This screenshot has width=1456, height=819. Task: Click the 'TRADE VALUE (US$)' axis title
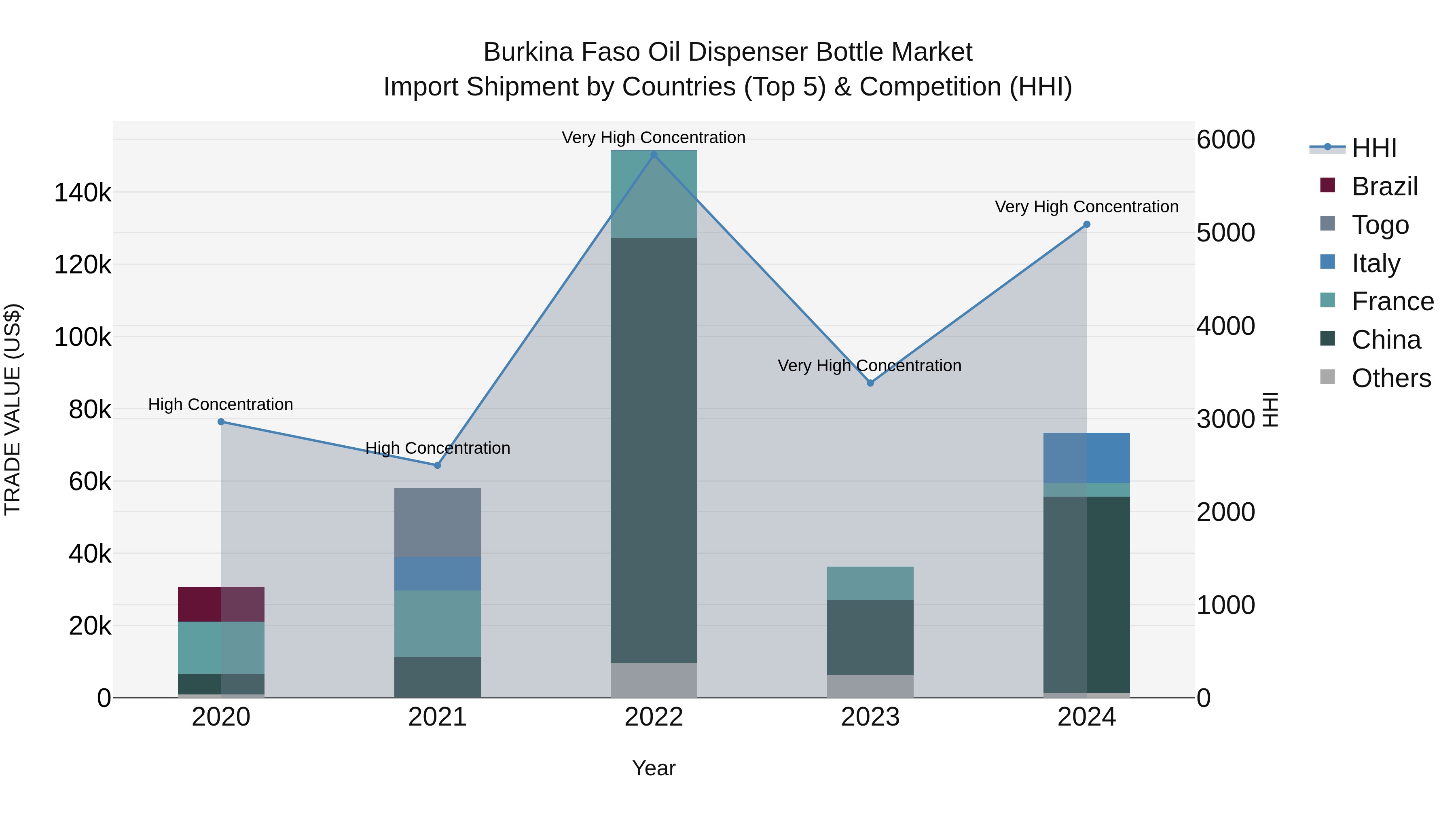click(13, 409)
